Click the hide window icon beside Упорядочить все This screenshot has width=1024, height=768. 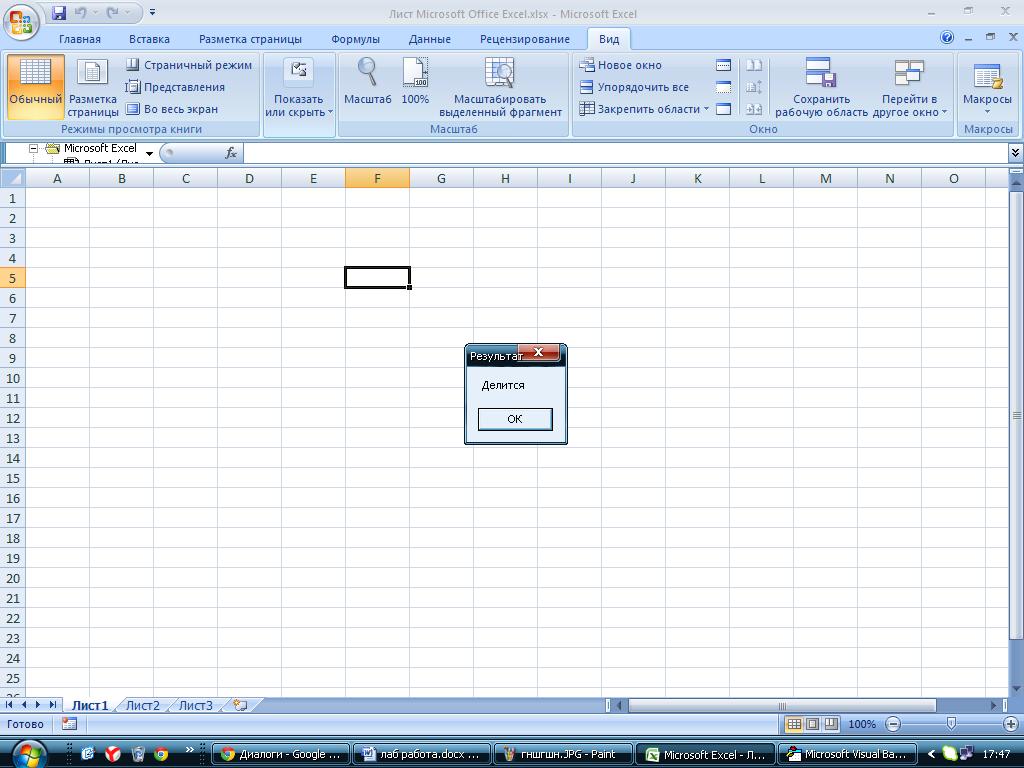click(723, 87)
